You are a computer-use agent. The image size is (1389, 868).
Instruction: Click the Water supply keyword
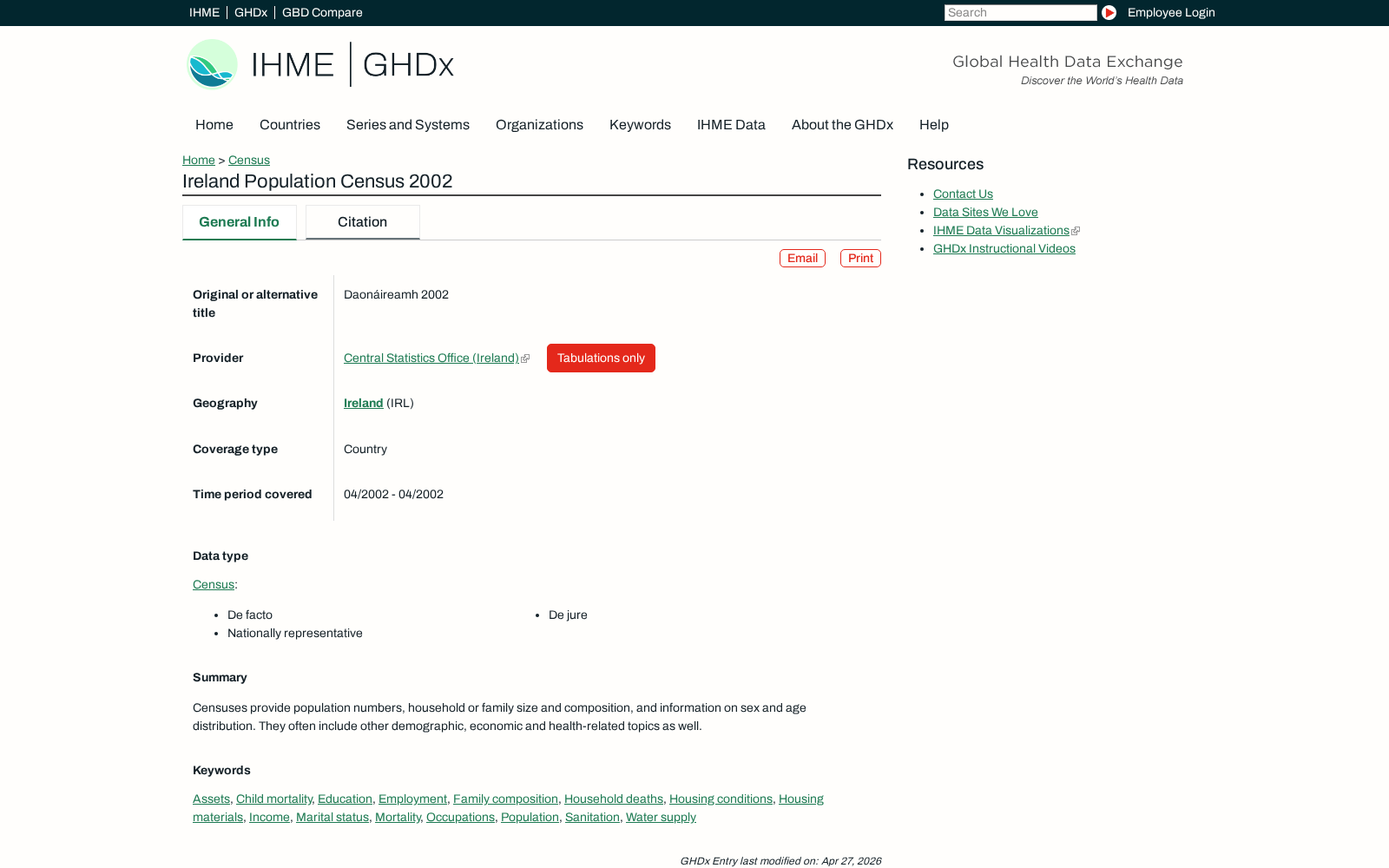click(661, 817)
